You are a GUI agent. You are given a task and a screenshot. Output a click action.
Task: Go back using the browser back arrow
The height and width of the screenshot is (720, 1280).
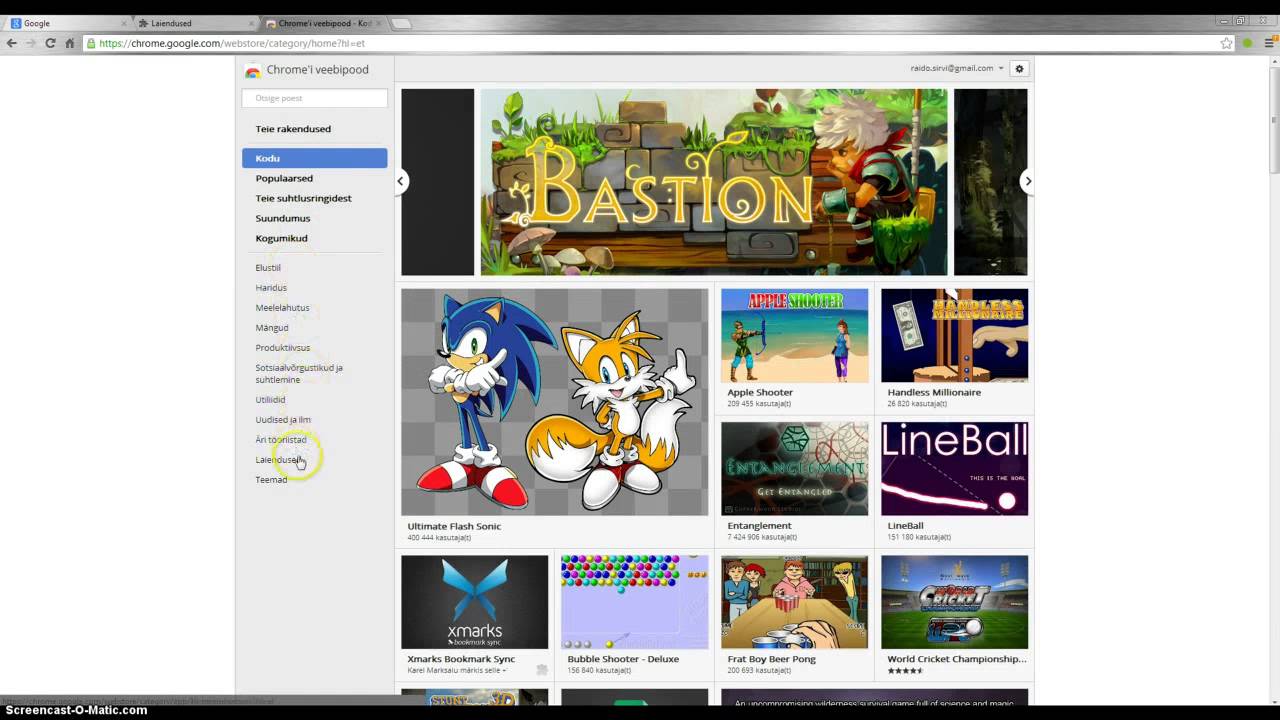pos(12,43)
